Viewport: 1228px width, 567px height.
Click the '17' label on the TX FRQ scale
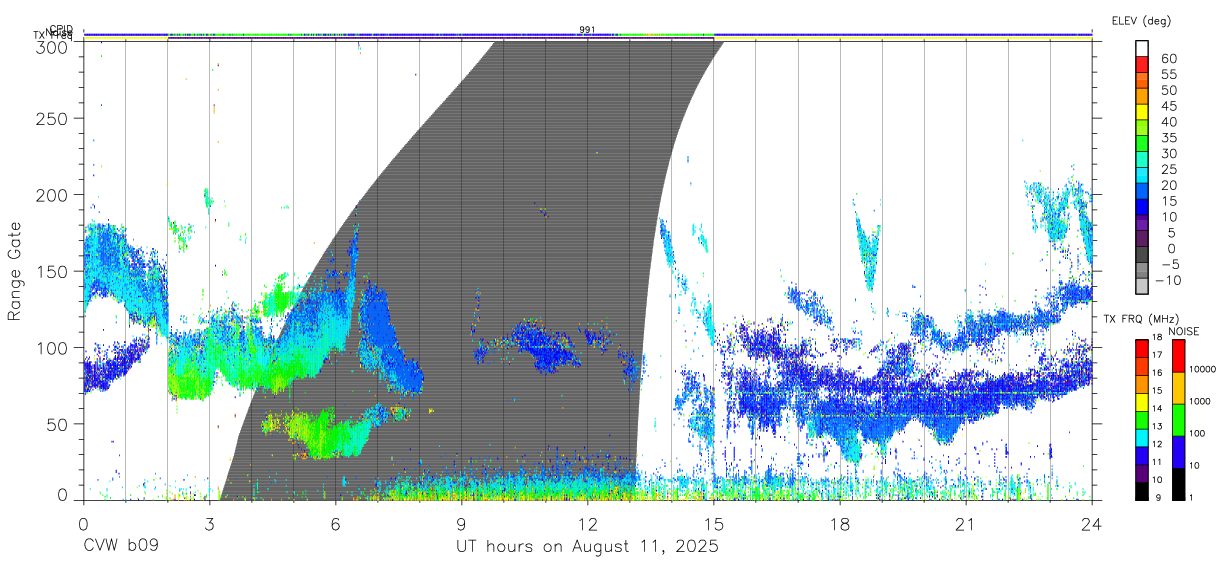click(x=1157, y=355)
